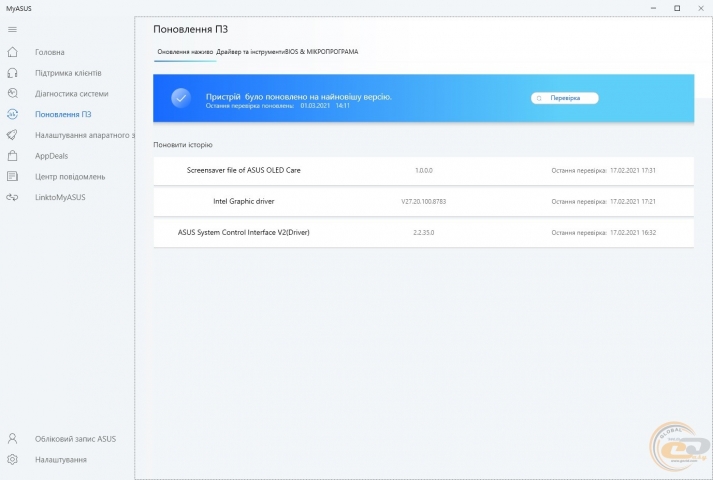Click the update icon beside Поновлення ПЗ
The width and height of the screenshot is (713, 480).
[13, 114]
